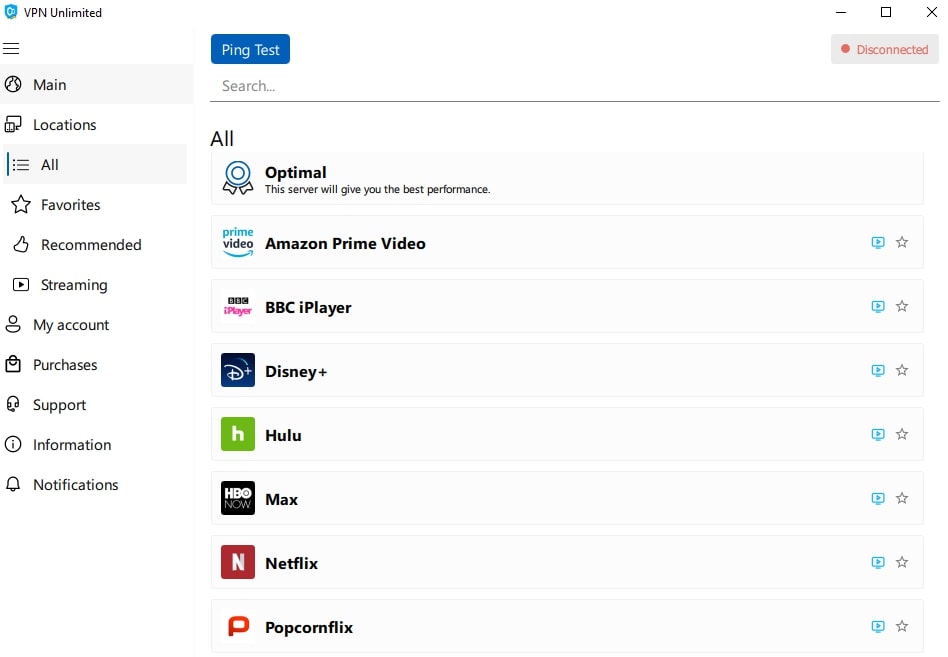Select the Hulu server name
The image size is (948, 657).
[x=284, y=435]
